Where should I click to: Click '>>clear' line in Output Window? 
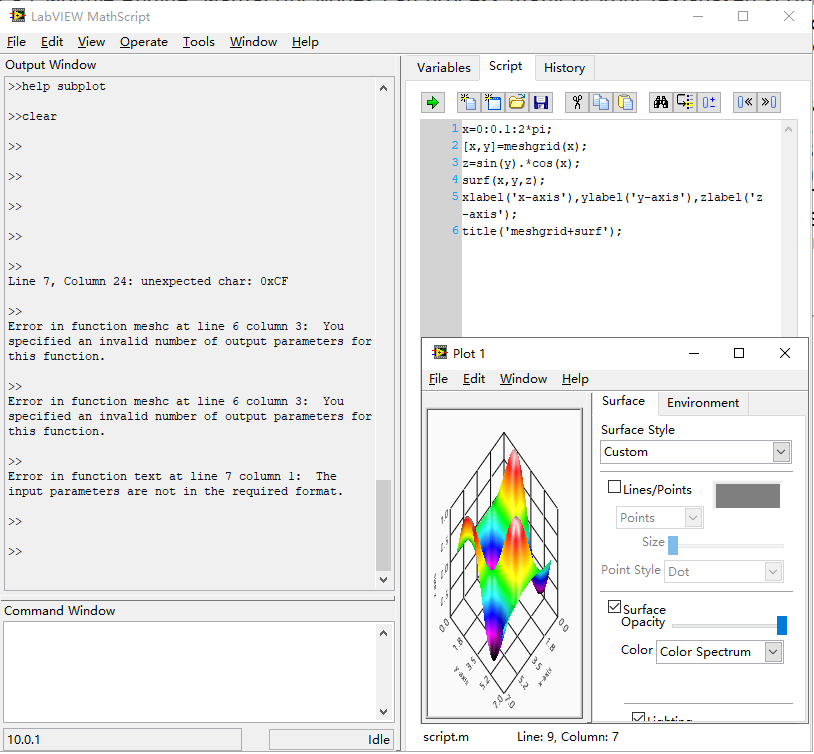32,116
